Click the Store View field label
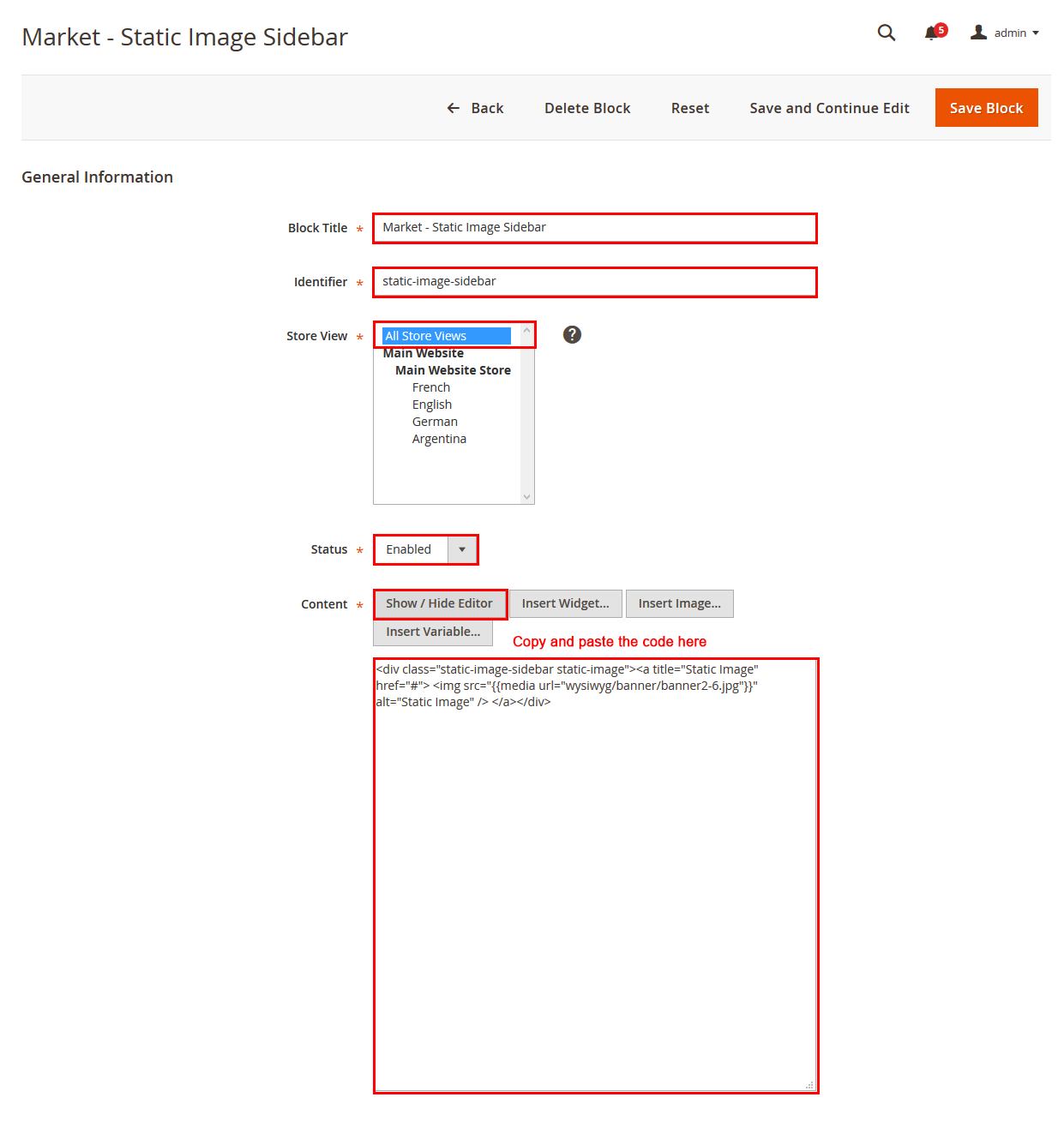The height and width of the screenshot is (1139, 1064). pyautogui.click(x=317, y=336)
